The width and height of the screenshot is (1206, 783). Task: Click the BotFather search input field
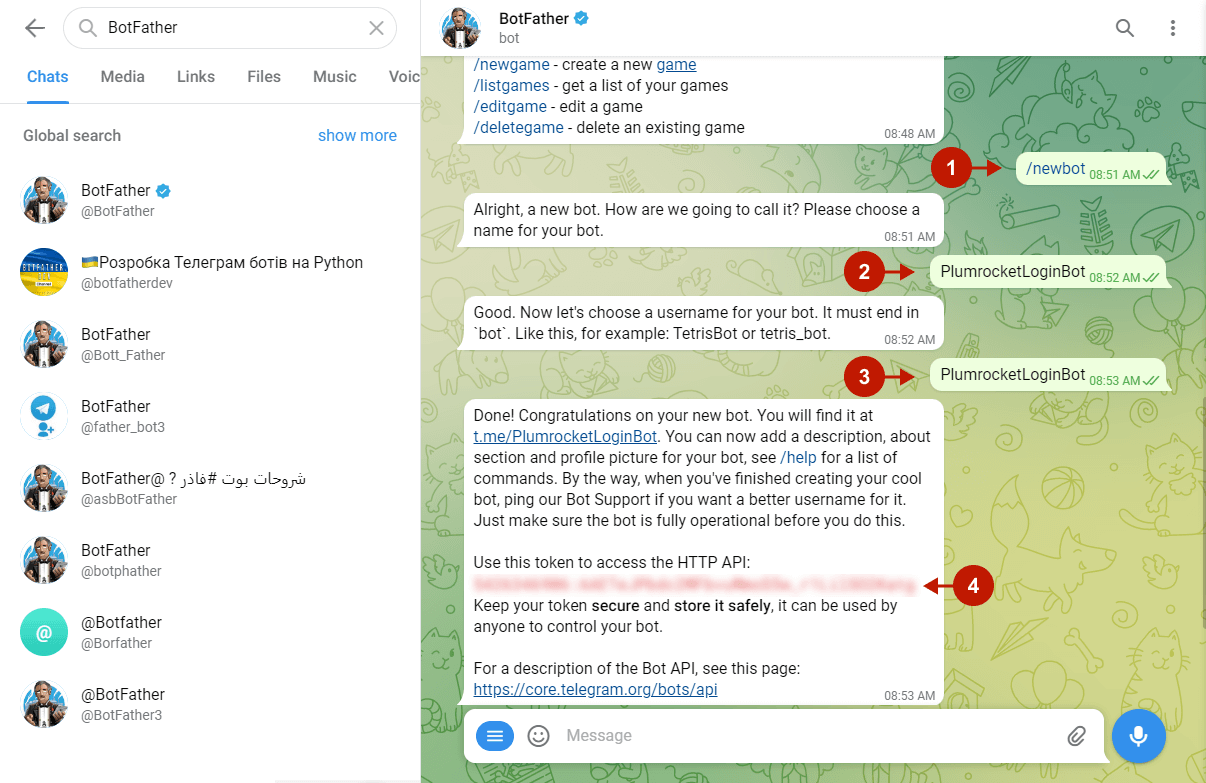tap(230, 28)
